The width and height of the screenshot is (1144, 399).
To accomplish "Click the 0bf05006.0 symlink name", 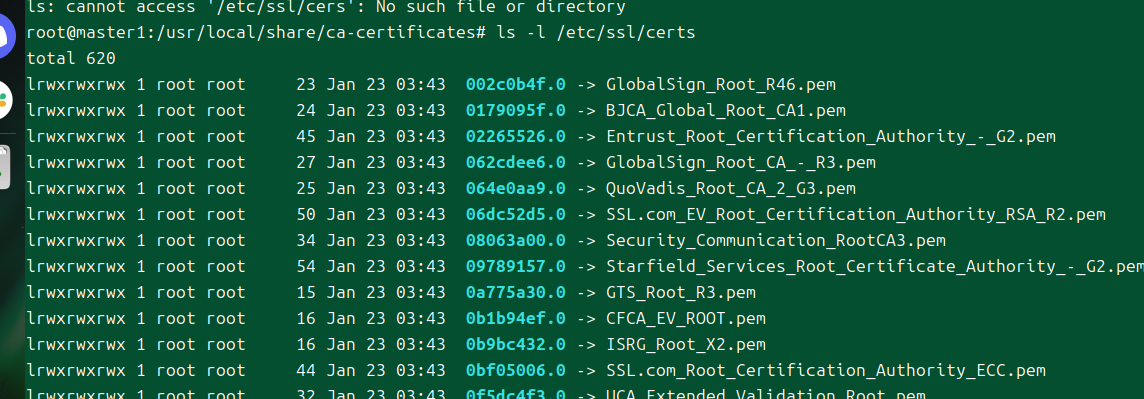I will [515, 371].
